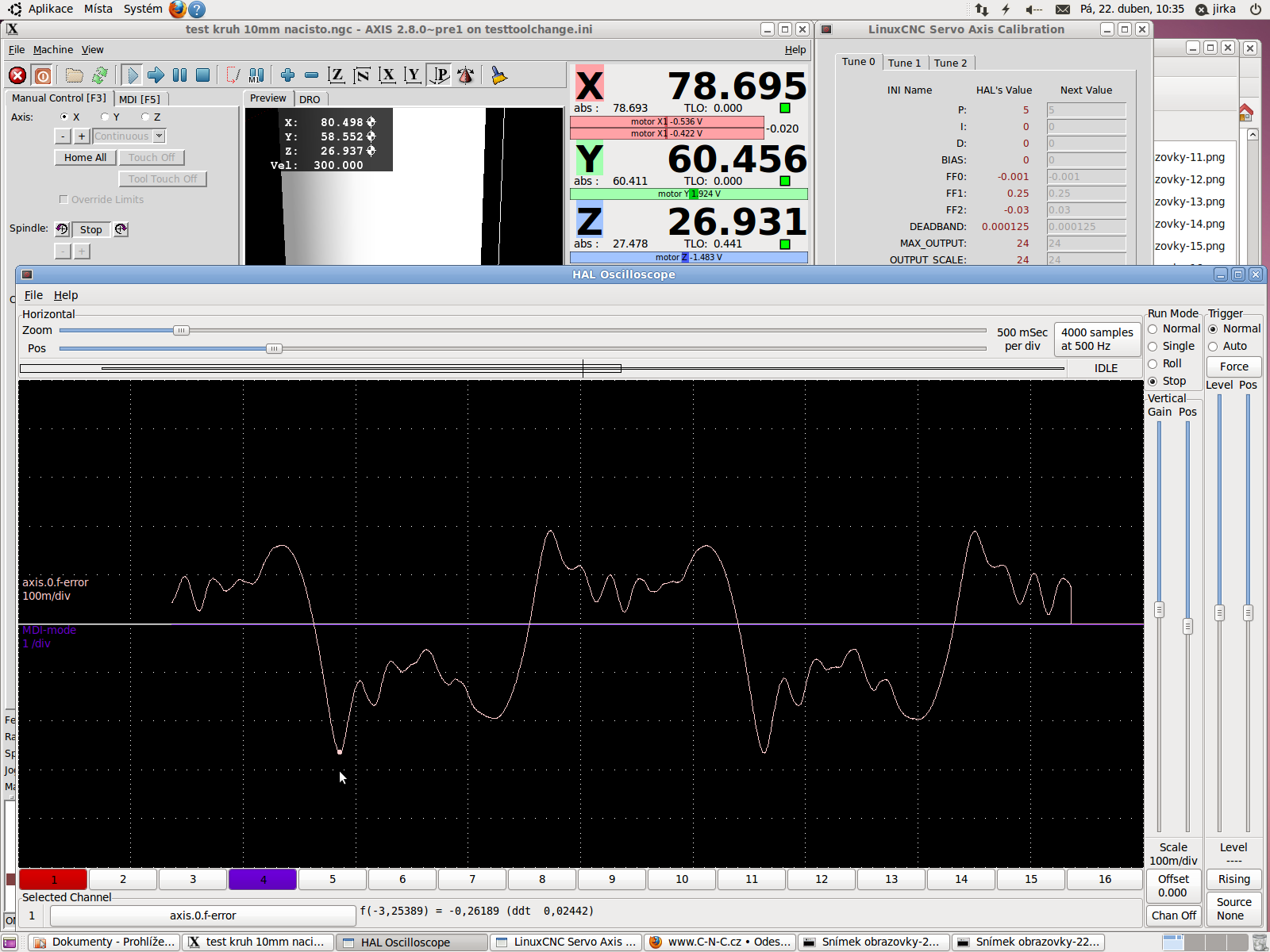The width and height of the screenshot is (1270, 952).
Task: Pause program execution
Action: (180, 75)
